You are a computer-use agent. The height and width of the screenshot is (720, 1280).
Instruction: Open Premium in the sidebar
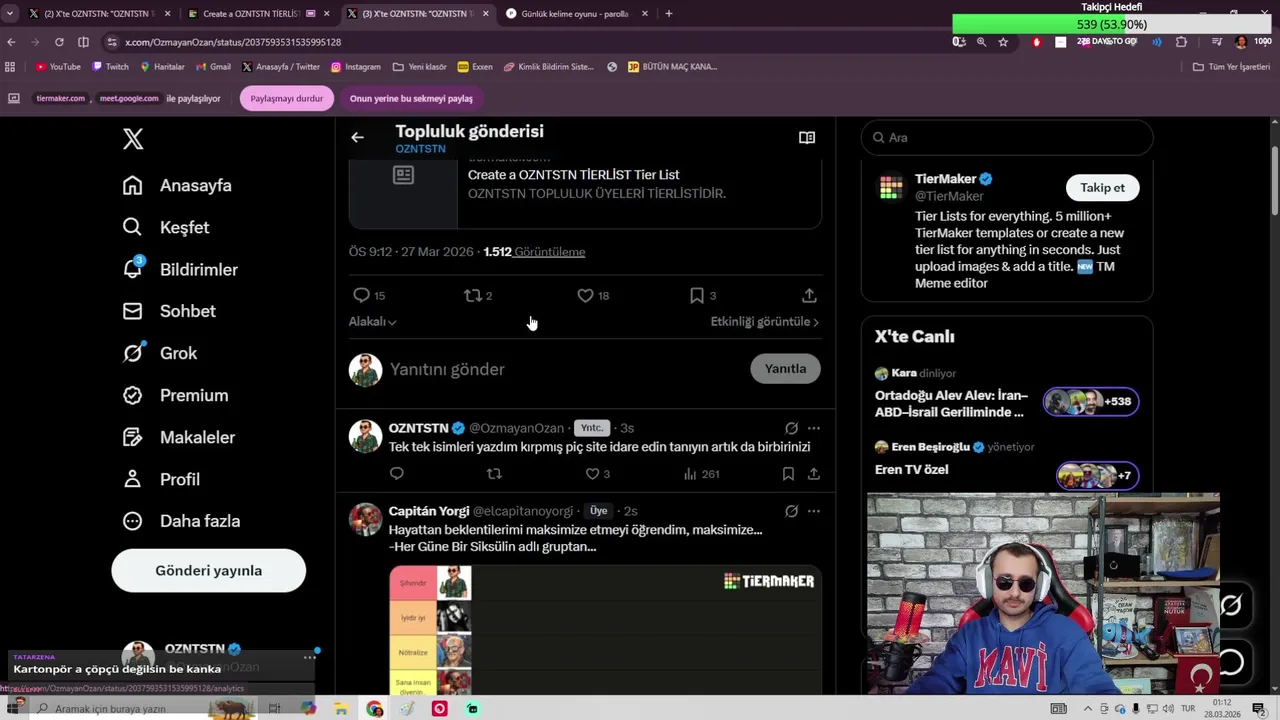pyautogui.click(x=175, y=395)
